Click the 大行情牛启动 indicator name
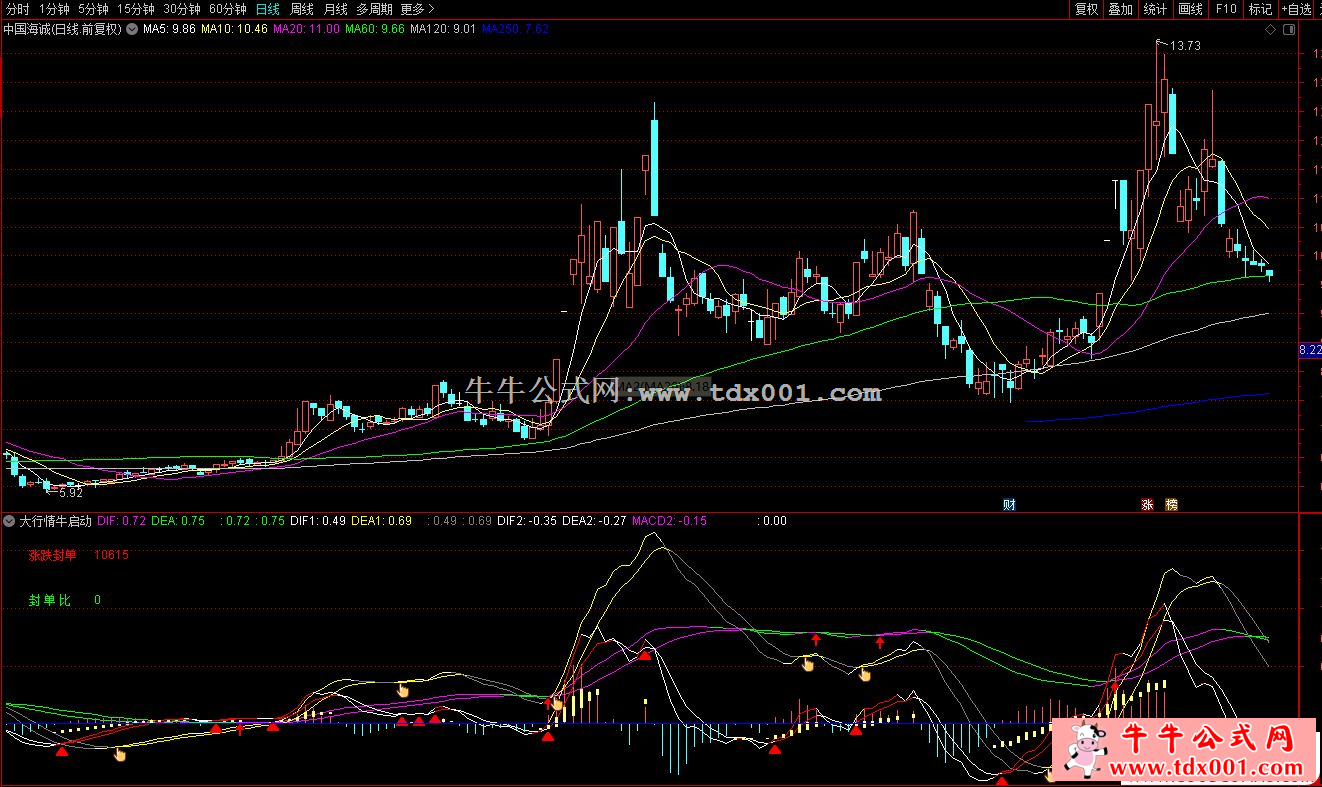 (x=56, y=521)
